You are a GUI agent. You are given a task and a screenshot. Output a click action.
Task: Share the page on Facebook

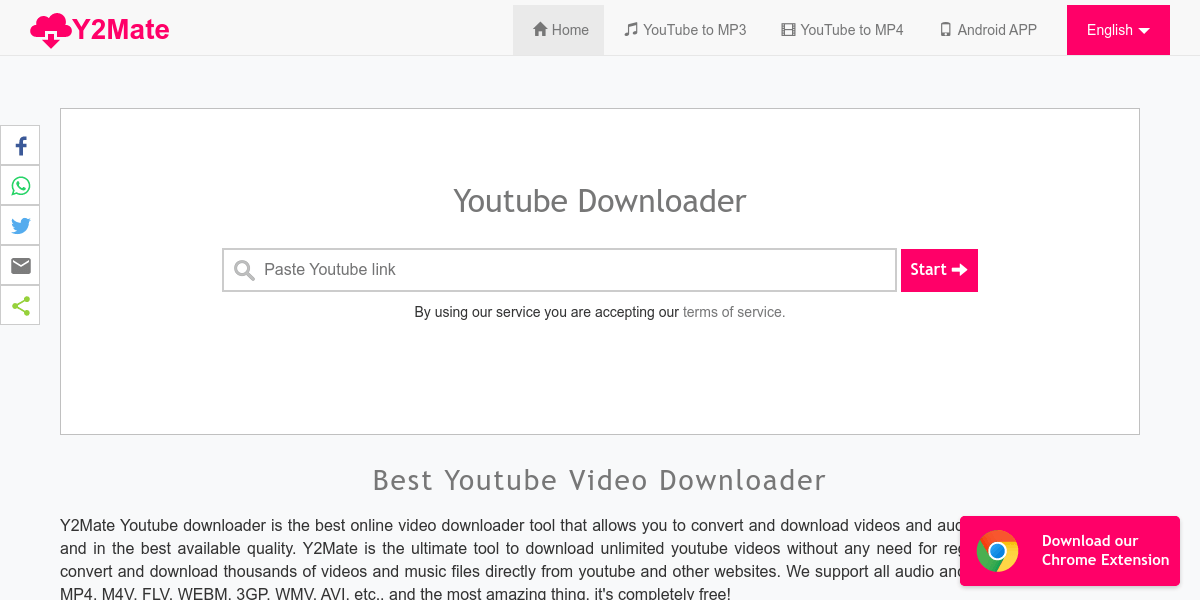click(x=20, y=146)
